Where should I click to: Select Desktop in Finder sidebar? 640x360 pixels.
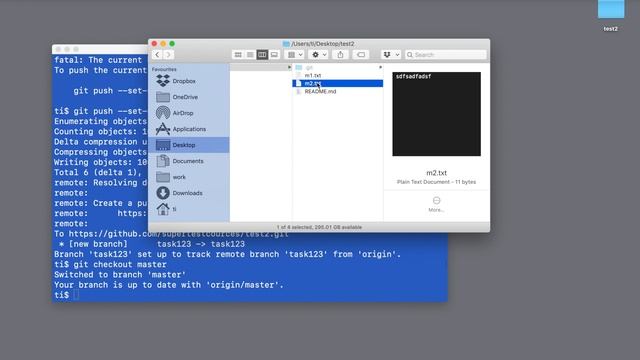[x=189, y=145]
